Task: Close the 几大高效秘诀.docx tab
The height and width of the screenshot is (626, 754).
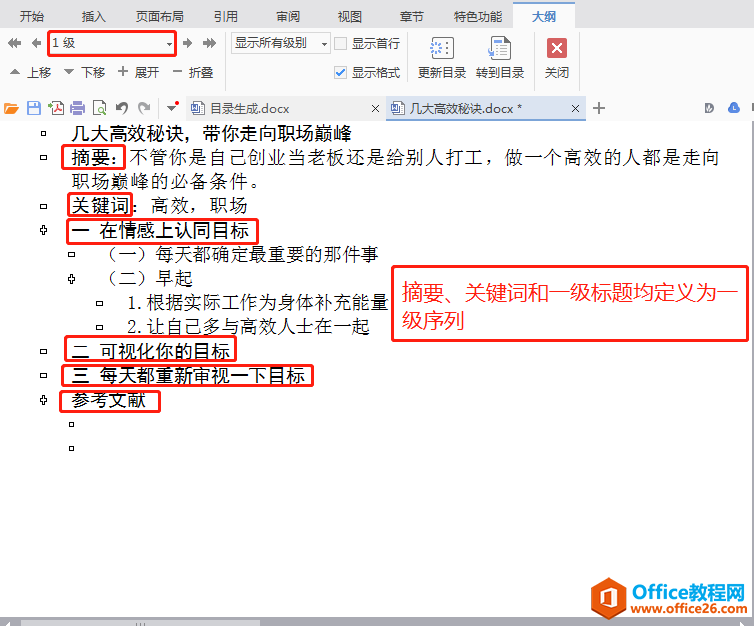Action: (x=575, y=109)
